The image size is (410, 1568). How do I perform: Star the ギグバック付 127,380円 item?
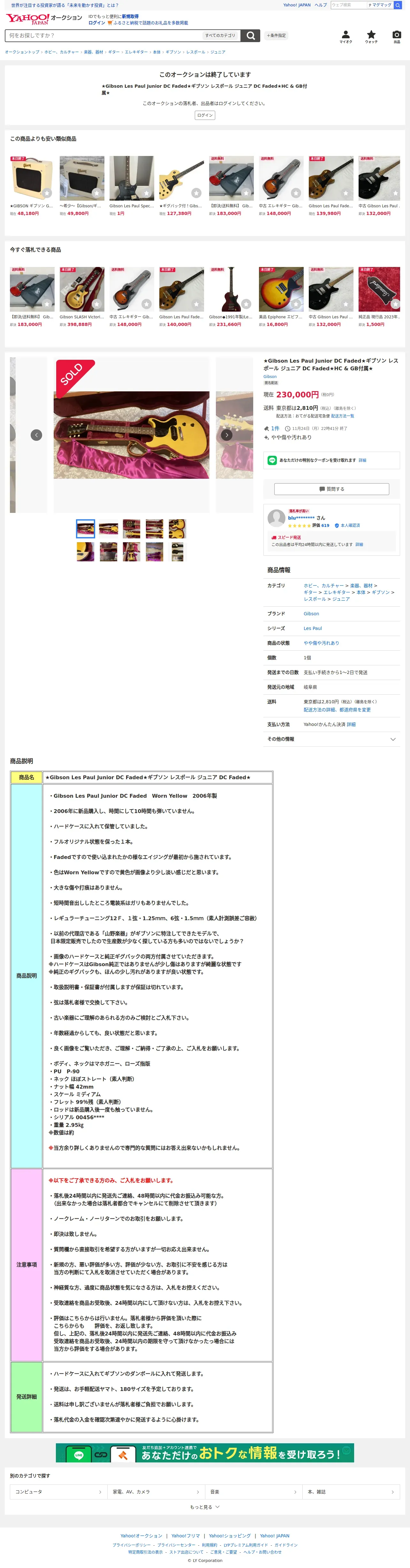196,193
